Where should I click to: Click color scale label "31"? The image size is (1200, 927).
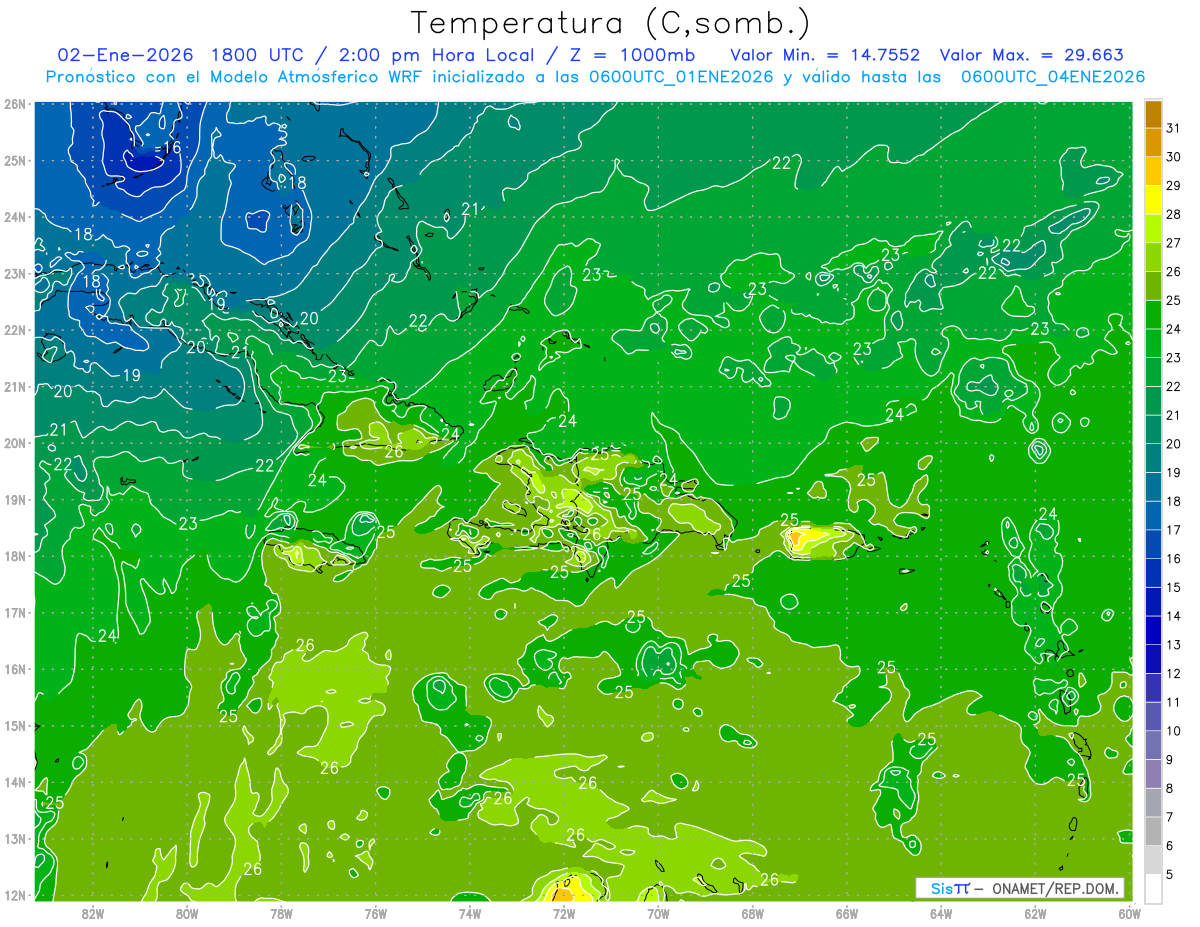click(1173, 129)
